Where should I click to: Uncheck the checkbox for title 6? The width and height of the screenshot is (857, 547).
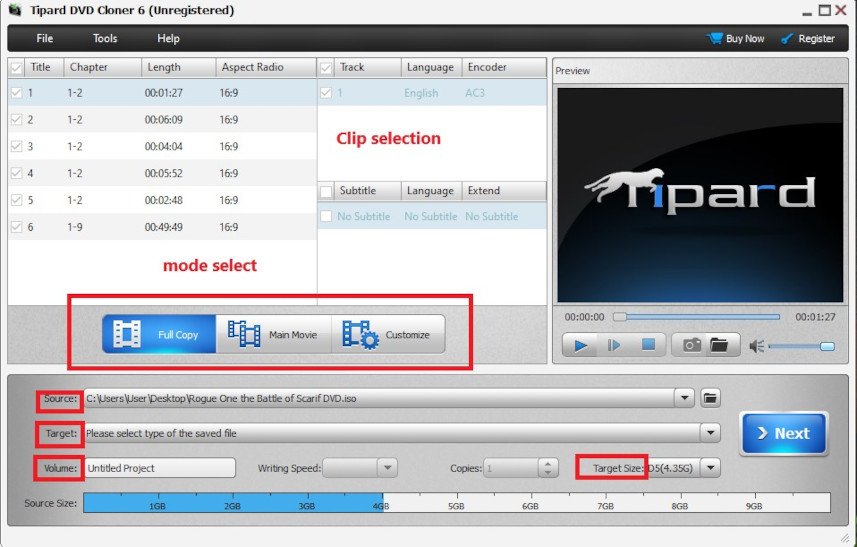pyautogui.click(x=16, y=227)
